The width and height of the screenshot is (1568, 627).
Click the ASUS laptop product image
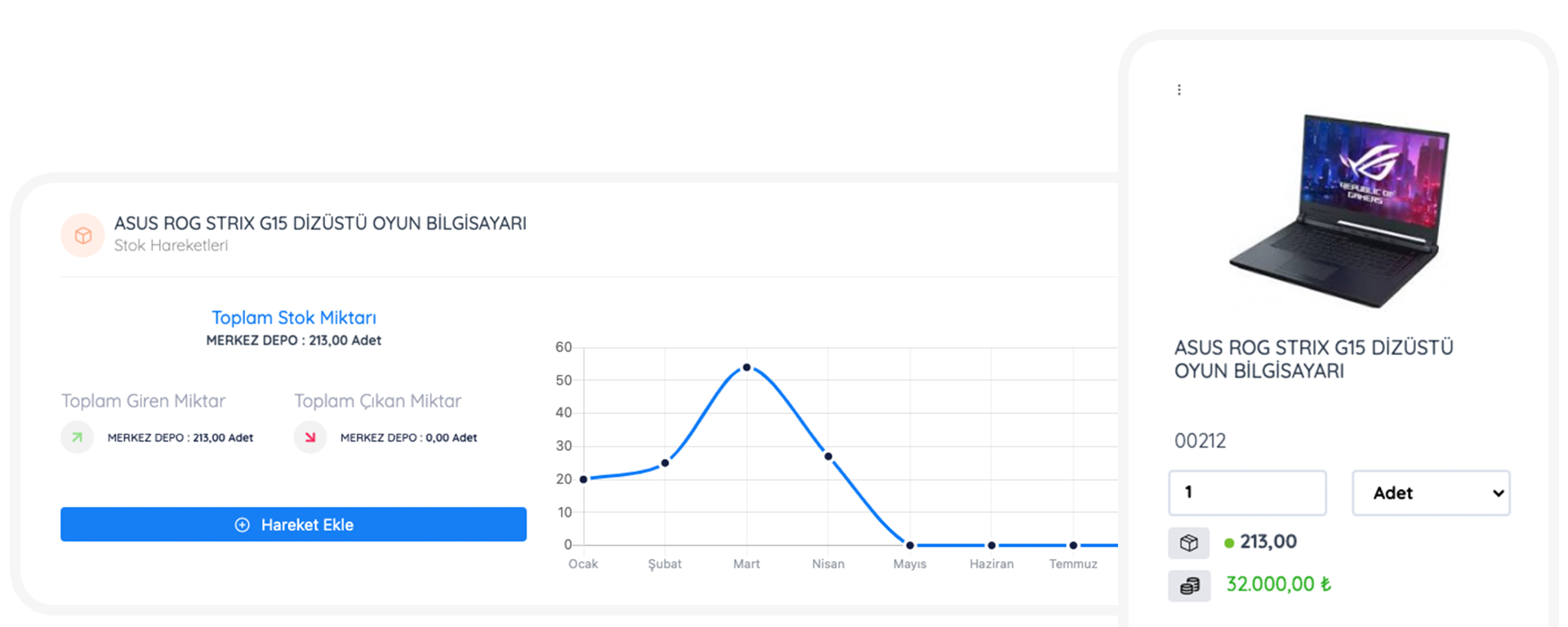click(1339, 211)
